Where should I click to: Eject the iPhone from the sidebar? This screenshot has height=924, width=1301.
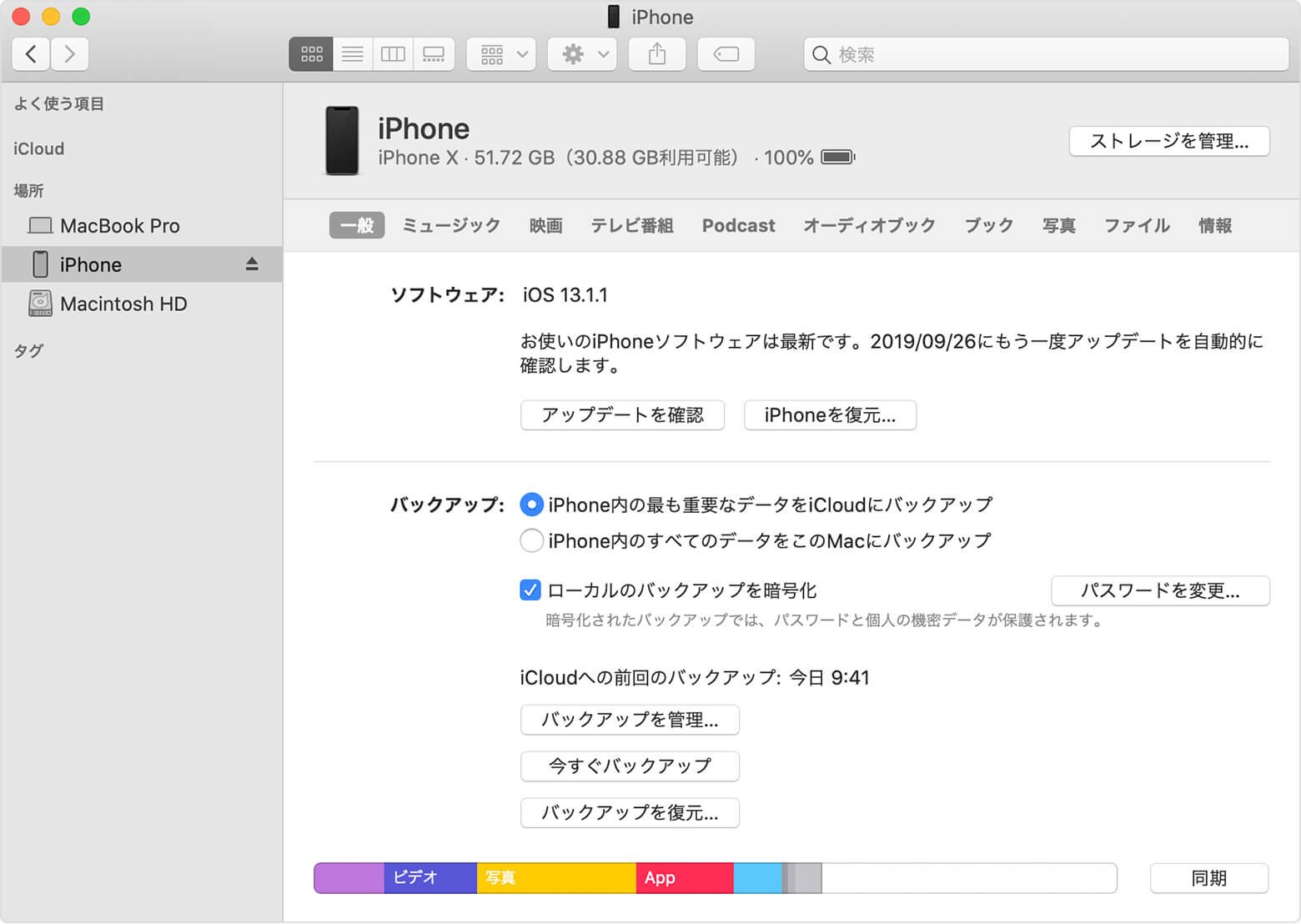[252, 264]
